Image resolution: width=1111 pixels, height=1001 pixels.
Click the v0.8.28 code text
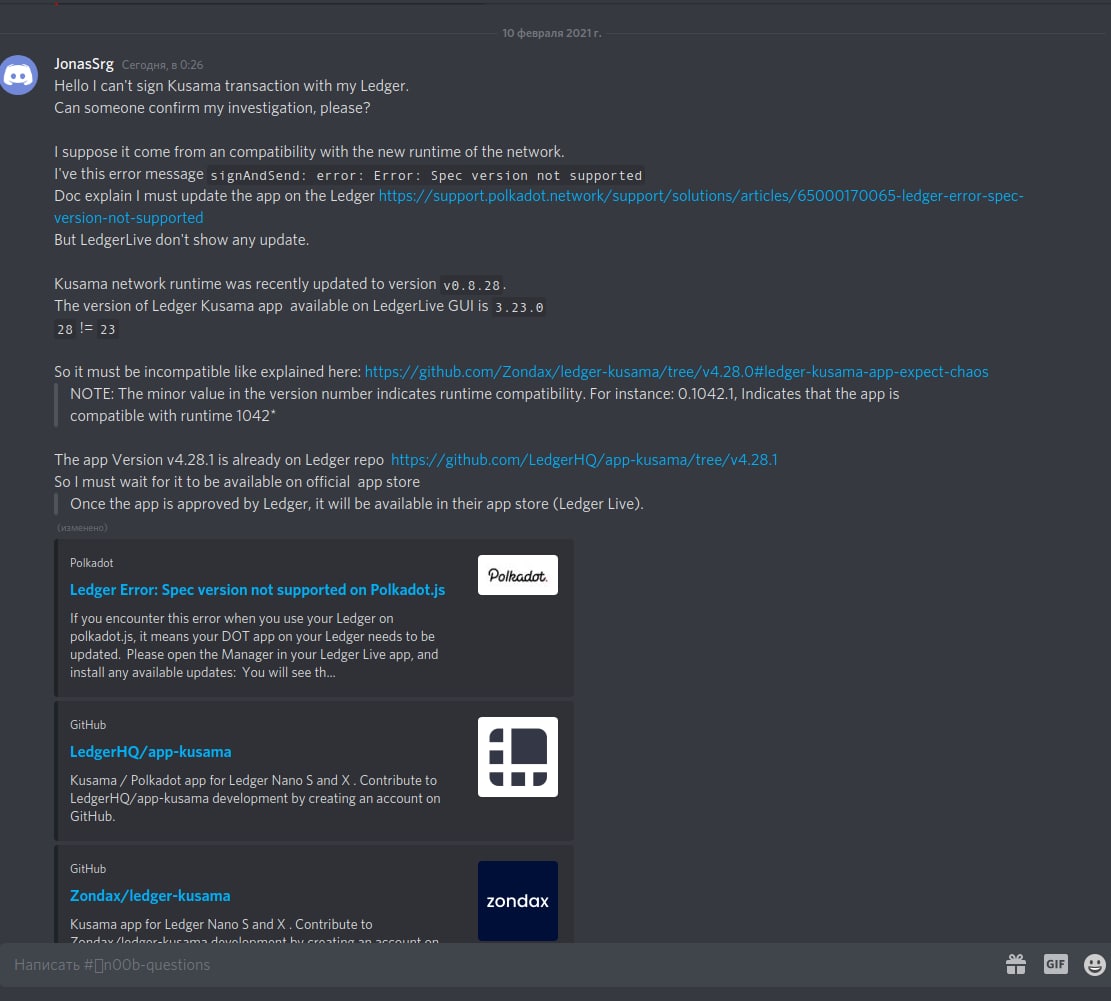pyautogui.click(x=471, y=285)
